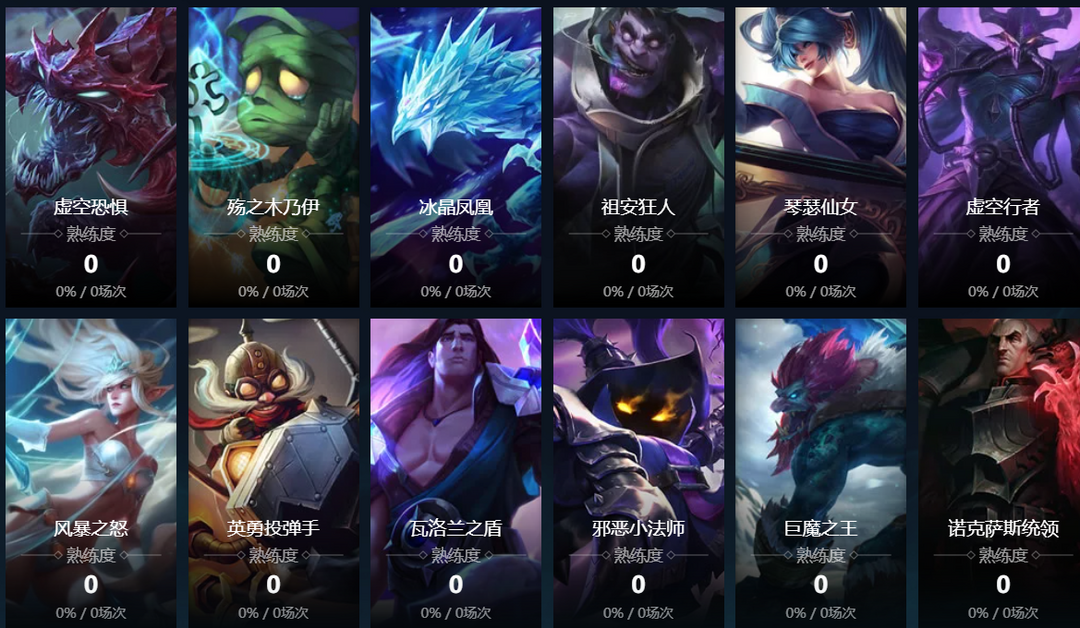Viewport: 1080px width, 628px height.
Task: Click the 祖安狂人 champion card
Action: click(638, 157)
